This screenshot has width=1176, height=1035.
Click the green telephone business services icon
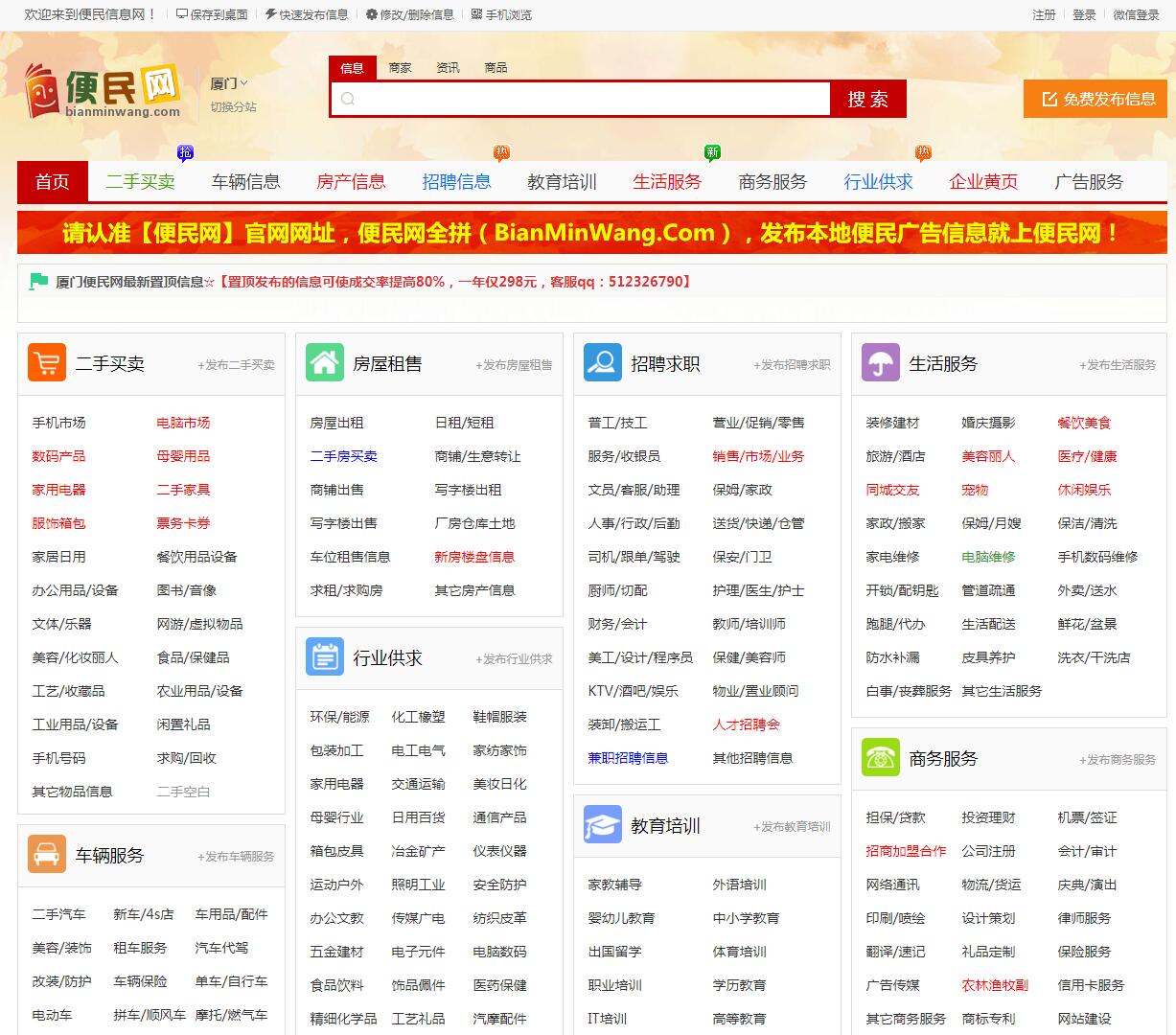click(x=880, y=758)
